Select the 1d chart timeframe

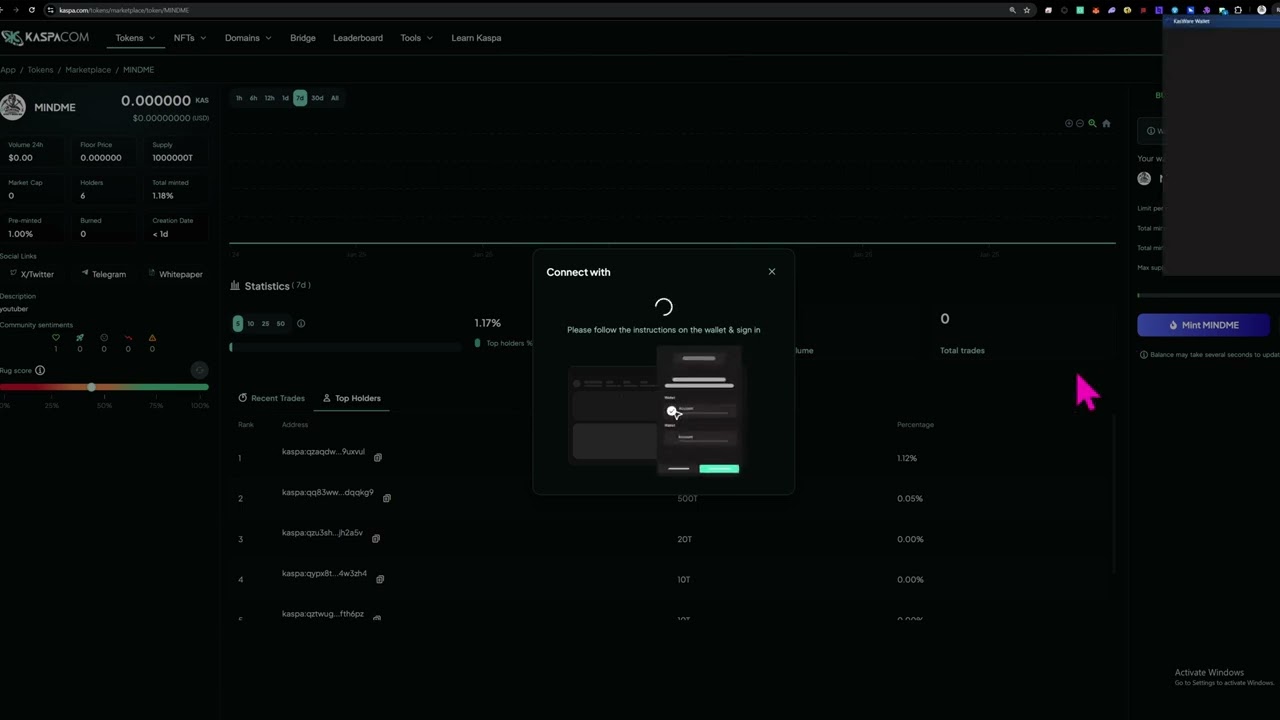[x=285, y=98]
